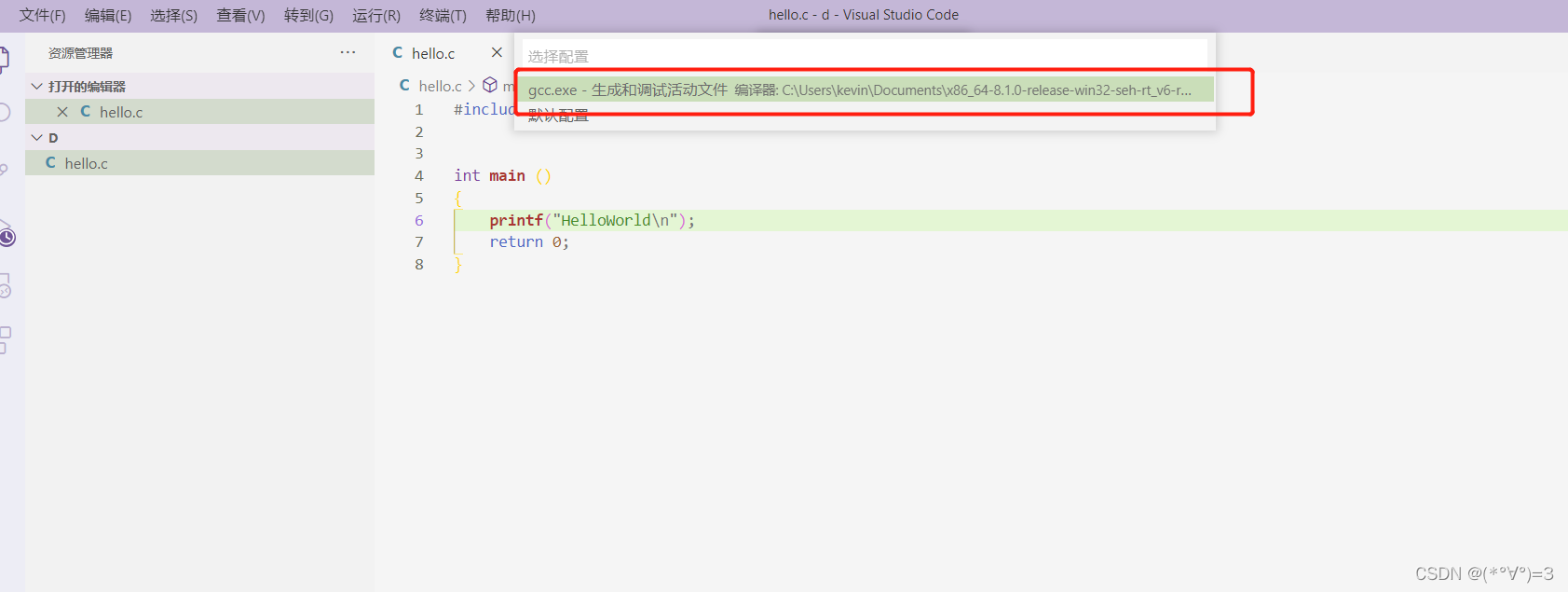
Task: Open the 终端(T) menu
Action: tap(443, 15)
